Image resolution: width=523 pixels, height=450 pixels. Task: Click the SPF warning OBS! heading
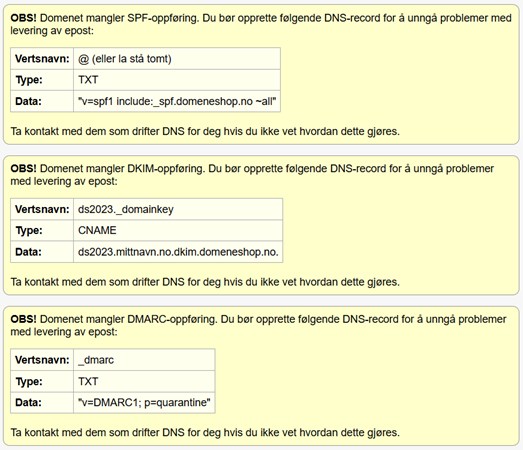(23, 18)
